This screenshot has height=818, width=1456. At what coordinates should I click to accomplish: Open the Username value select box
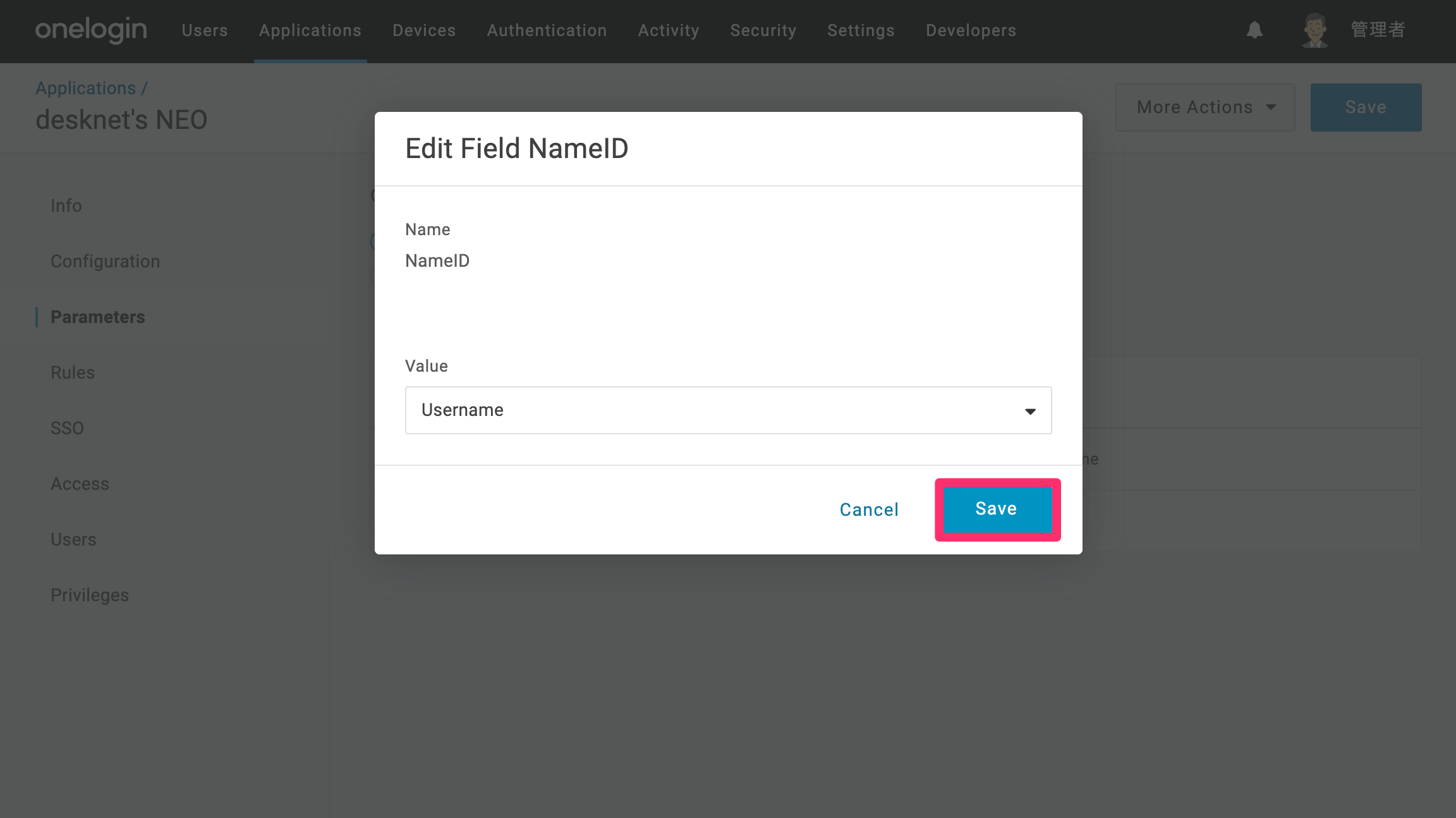(x=728, y=410)
